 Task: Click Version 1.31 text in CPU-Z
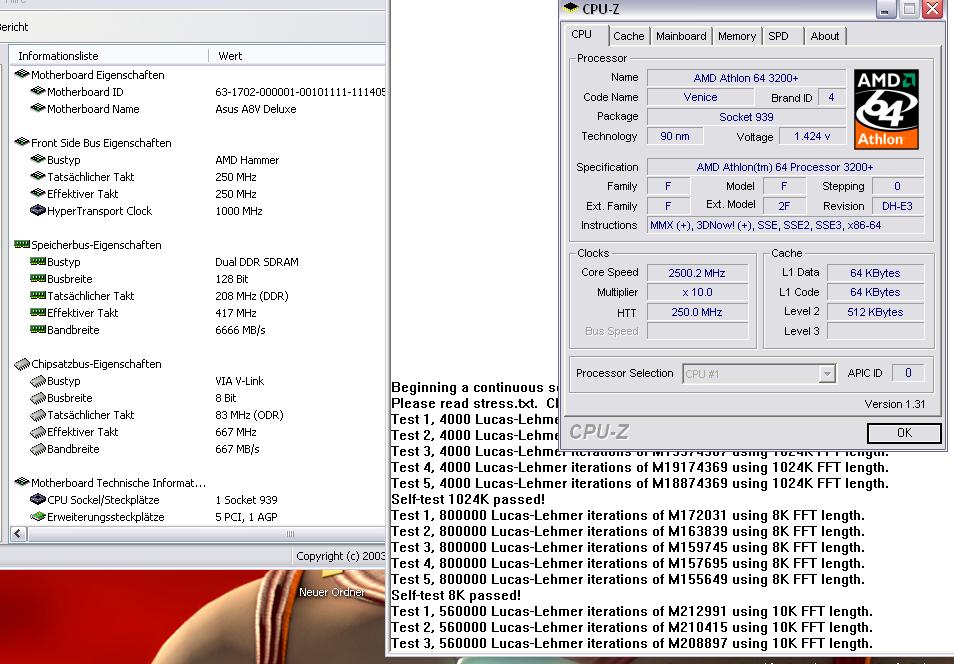894,404
